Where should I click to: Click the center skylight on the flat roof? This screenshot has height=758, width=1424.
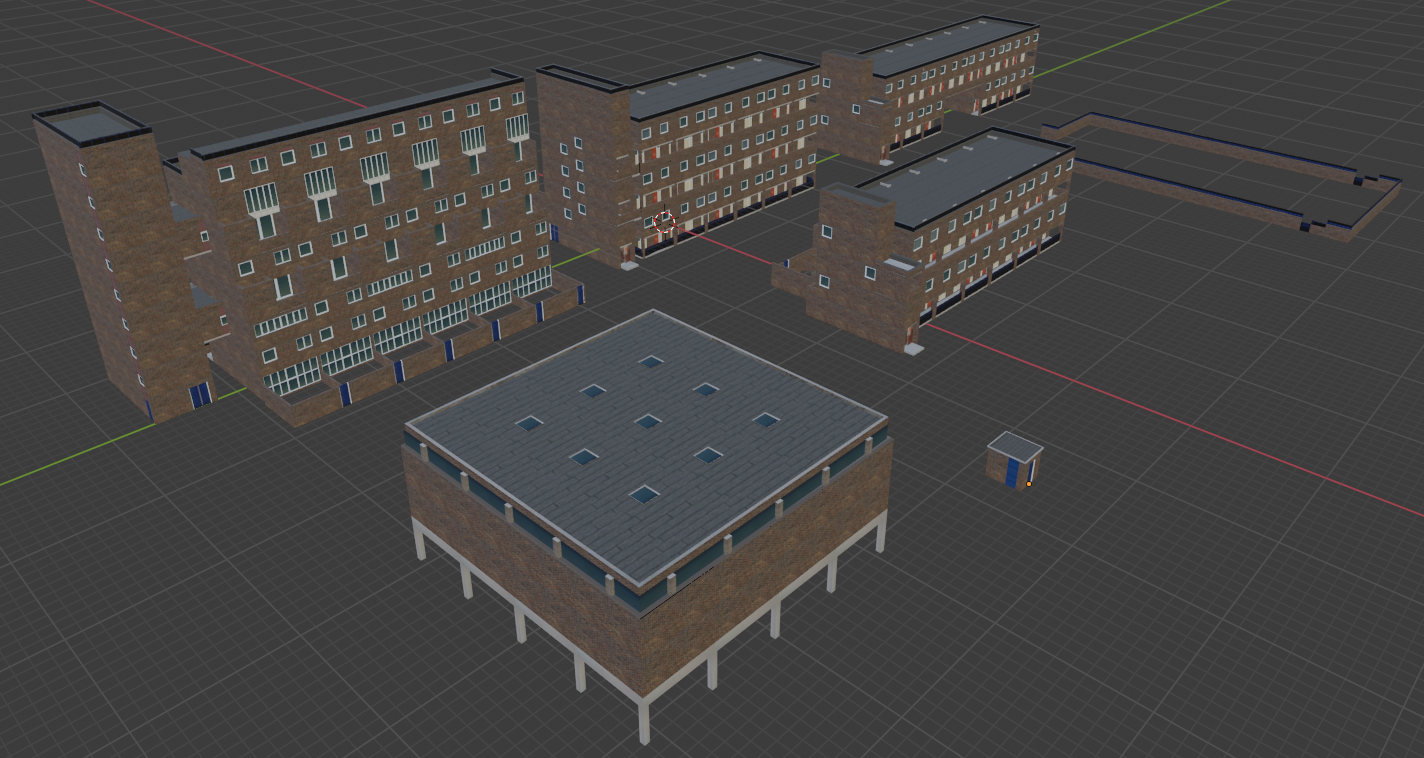(x=648, y=421)
